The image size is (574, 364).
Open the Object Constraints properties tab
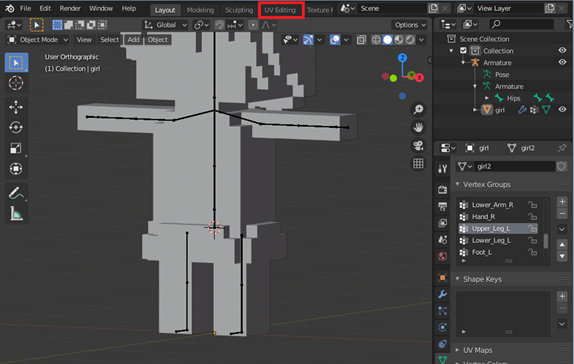click(x=442, y=343)
